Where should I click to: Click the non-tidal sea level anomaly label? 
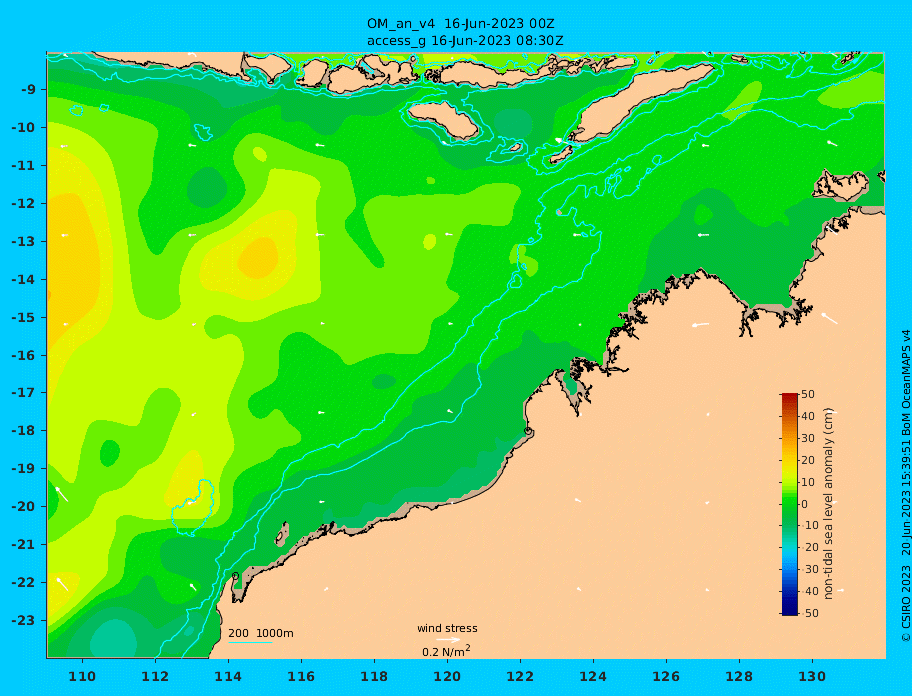tap(828, 504)
